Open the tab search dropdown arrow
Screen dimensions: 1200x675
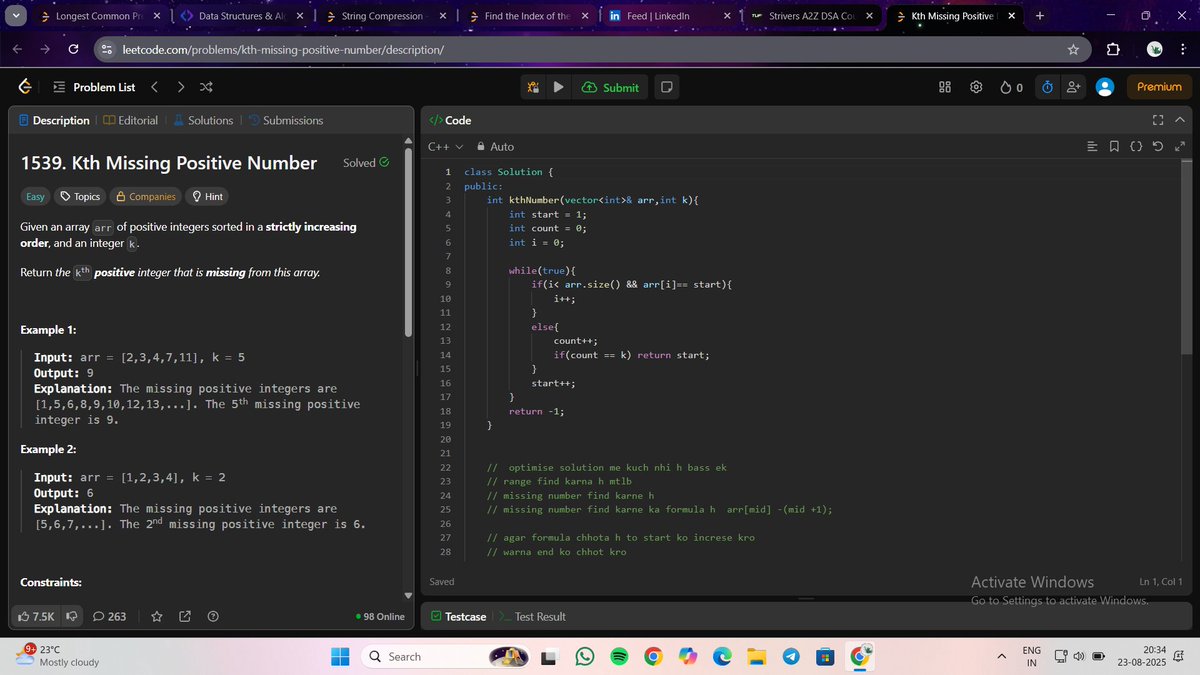15,16
